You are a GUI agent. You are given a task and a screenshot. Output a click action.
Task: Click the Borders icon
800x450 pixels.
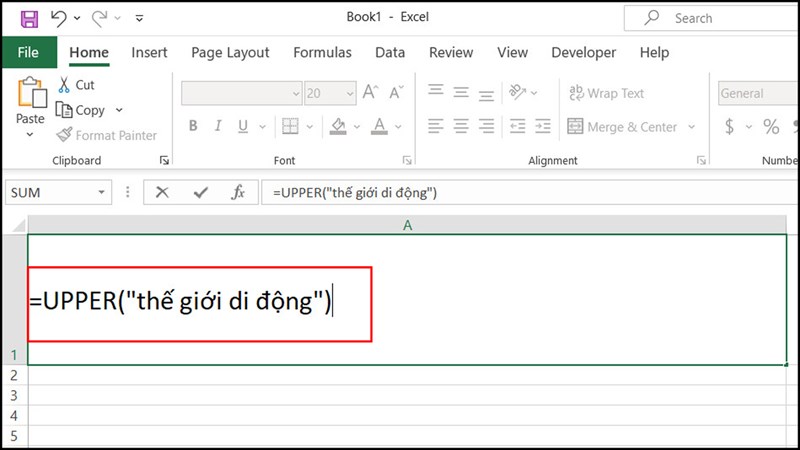290,126
